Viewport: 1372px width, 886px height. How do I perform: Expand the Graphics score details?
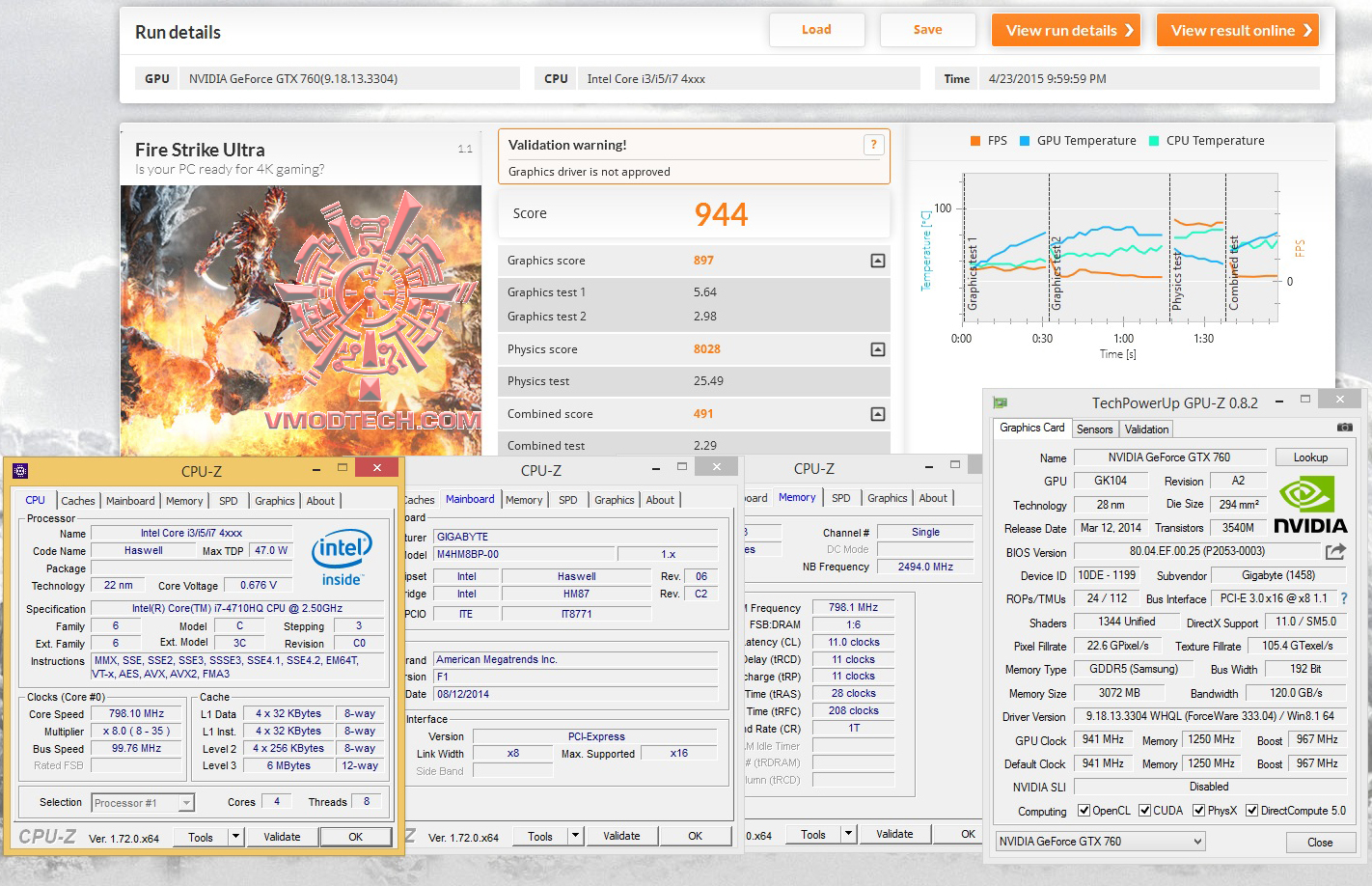[x=877, y=261]
